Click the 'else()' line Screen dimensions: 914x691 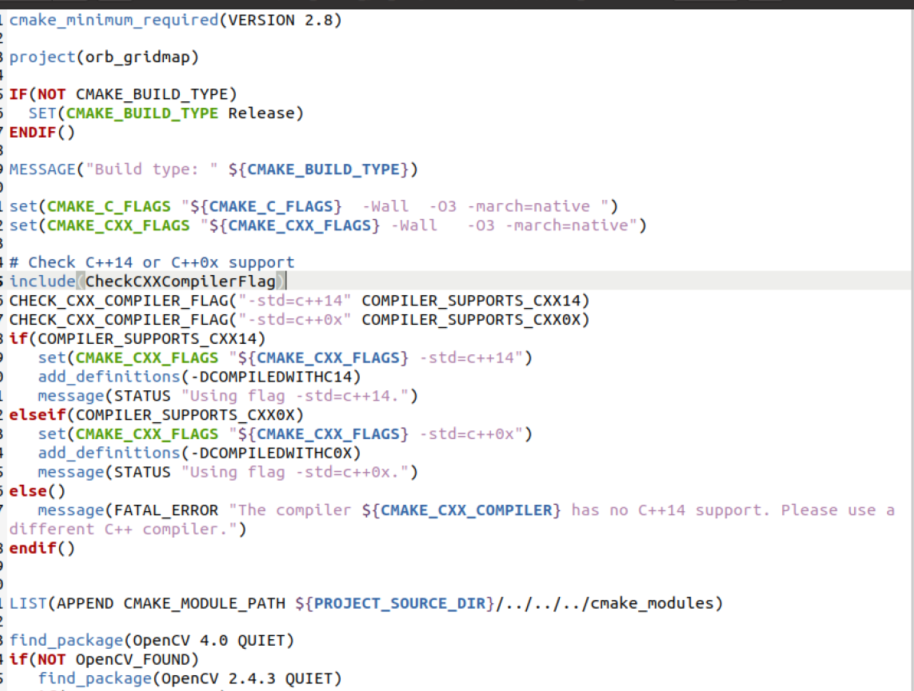37,491
